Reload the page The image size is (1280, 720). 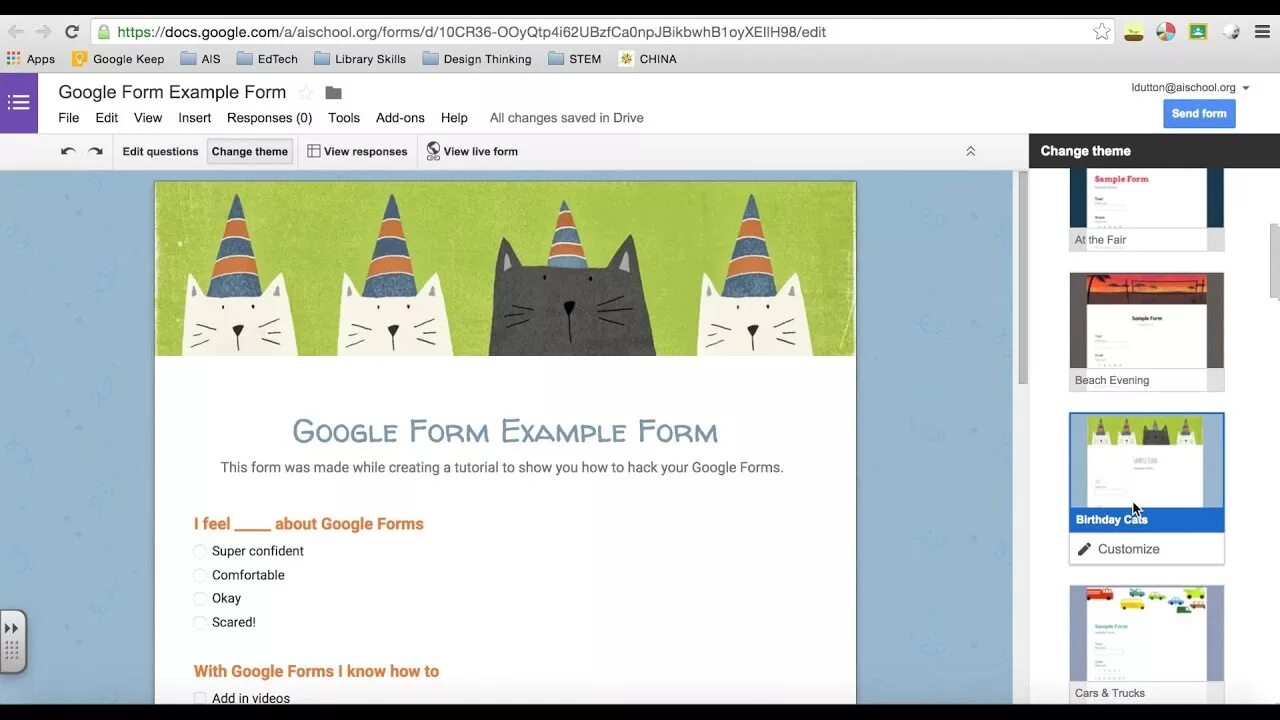pos(71,32)
